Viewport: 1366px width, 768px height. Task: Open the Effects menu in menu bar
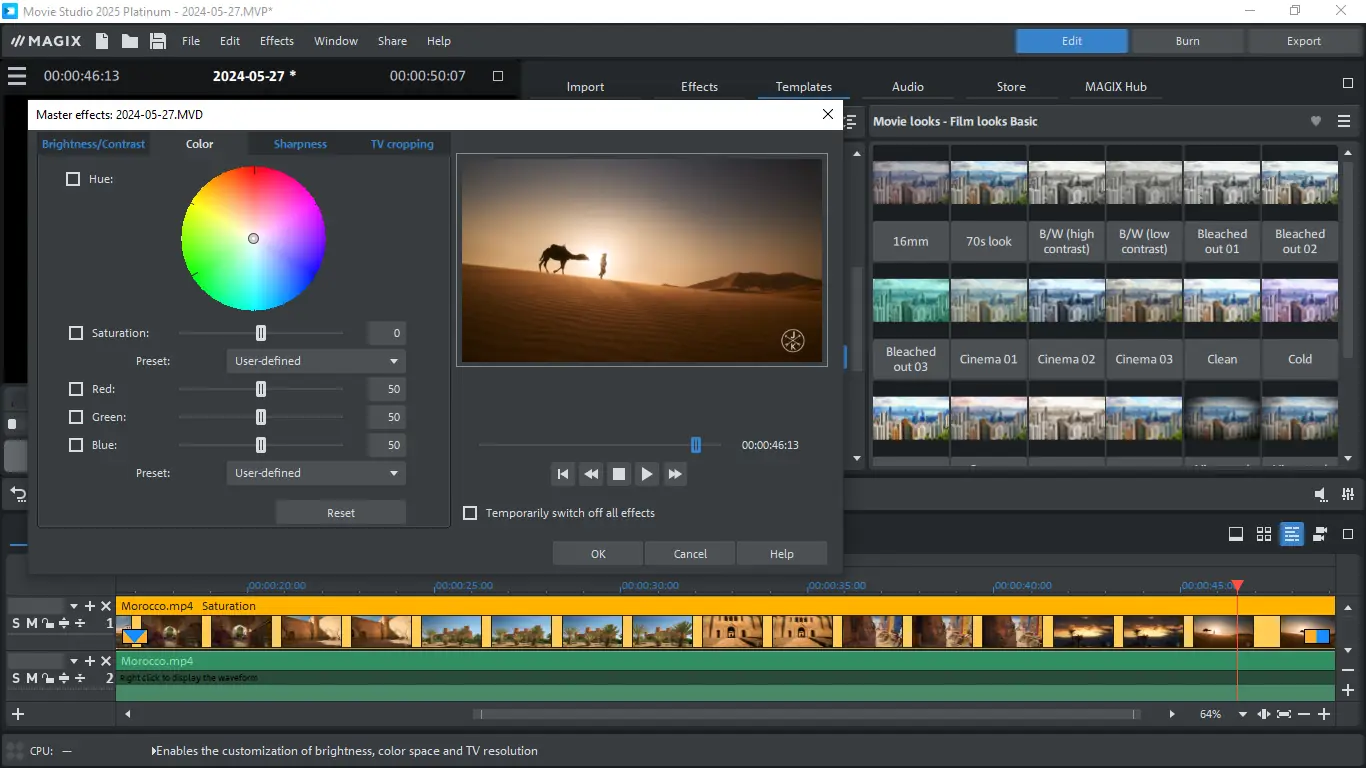(277, 41)
